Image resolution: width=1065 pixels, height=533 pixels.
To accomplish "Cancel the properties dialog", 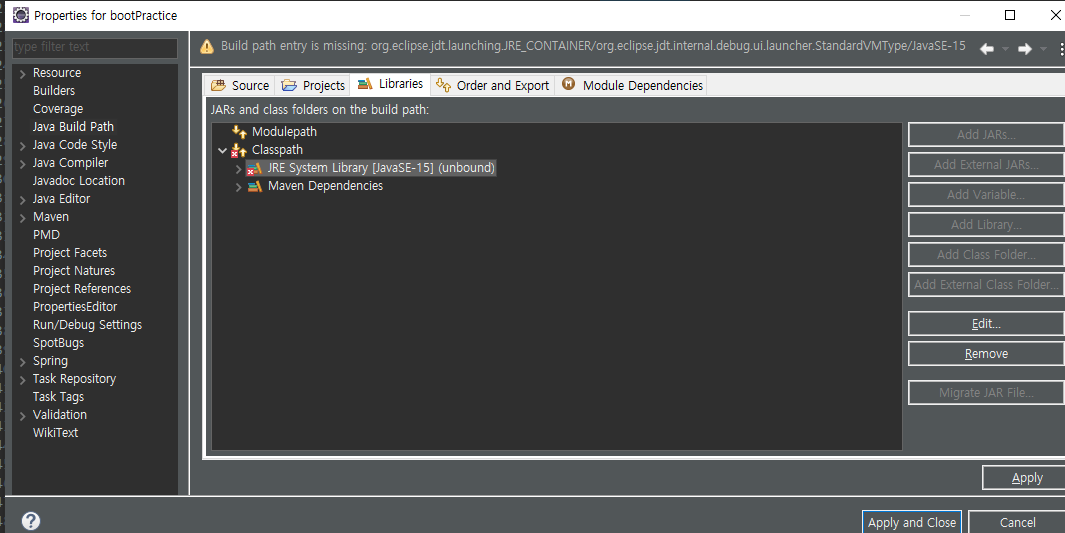I will pos(1017,522).
